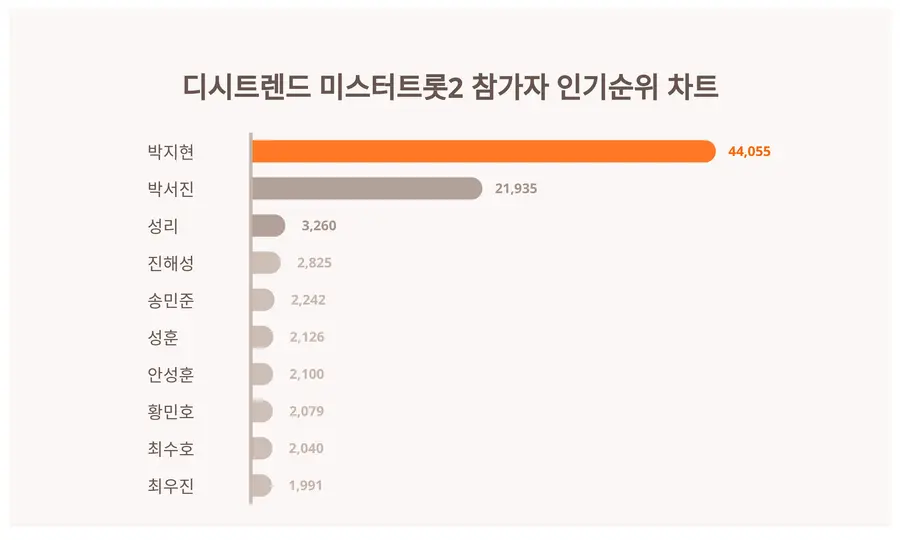900x540 pixels.
Task: Click the 2,242 value label
Action: (x=308, y=300)
